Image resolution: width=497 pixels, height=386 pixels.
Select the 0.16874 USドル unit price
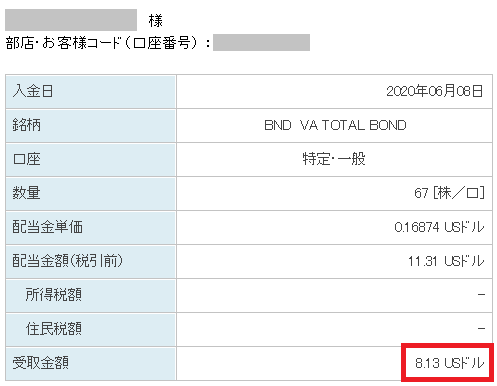[x=439, y=227]
